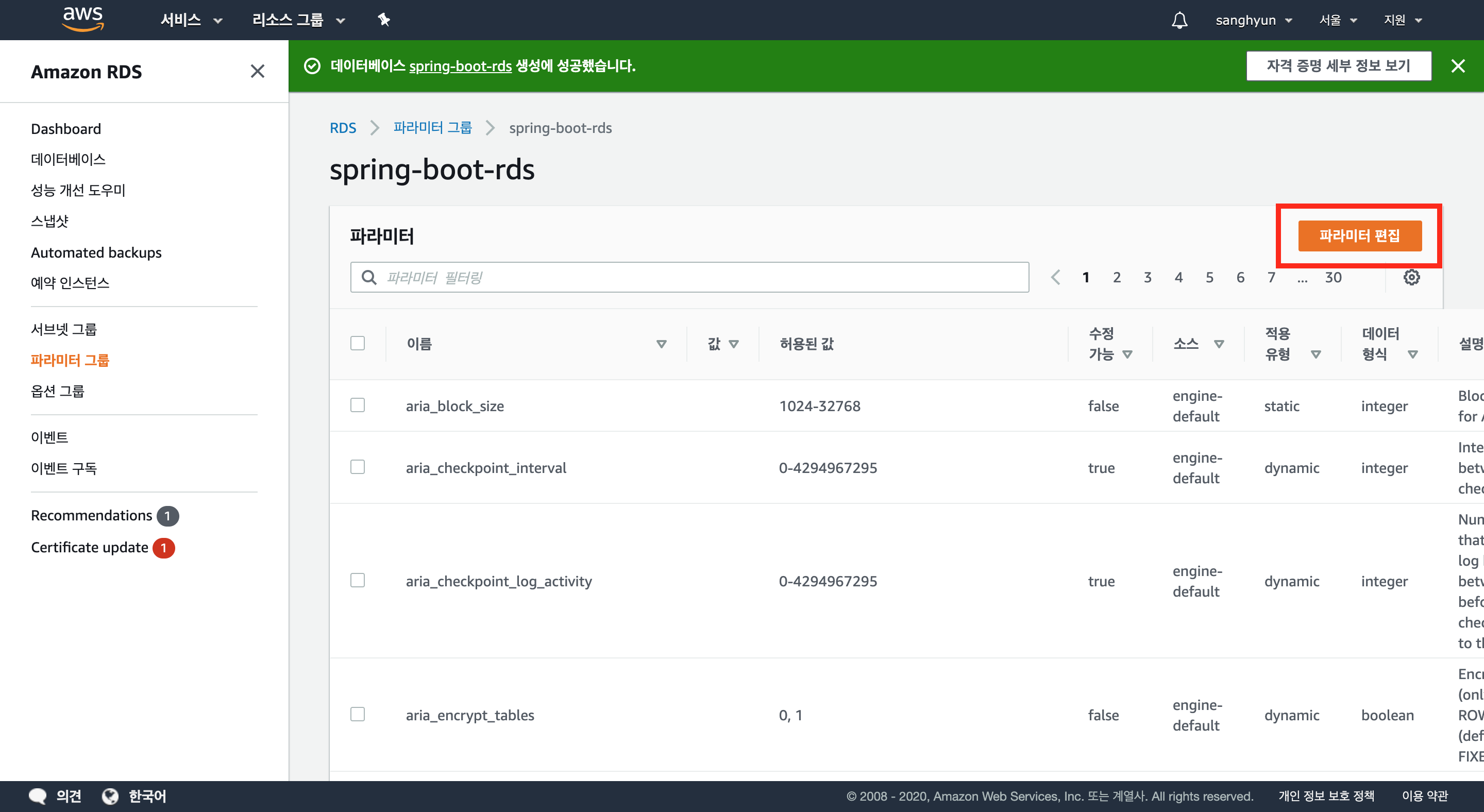Click the pin shortcut icon in header
The width and height of the screenshot is (1484, 812).
click(x=384, y=20)
